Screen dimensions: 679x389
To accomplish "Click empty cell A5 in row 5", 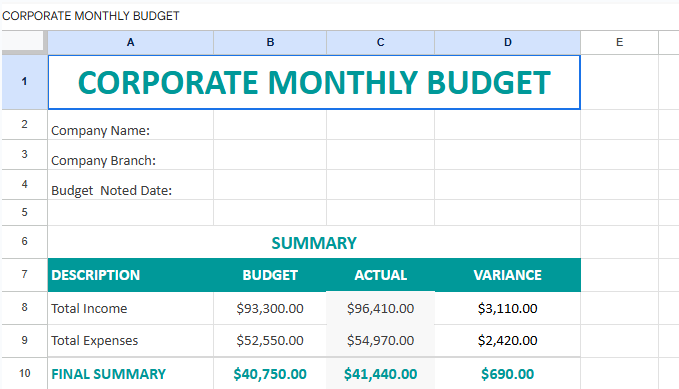I will (x=130, y=212).
